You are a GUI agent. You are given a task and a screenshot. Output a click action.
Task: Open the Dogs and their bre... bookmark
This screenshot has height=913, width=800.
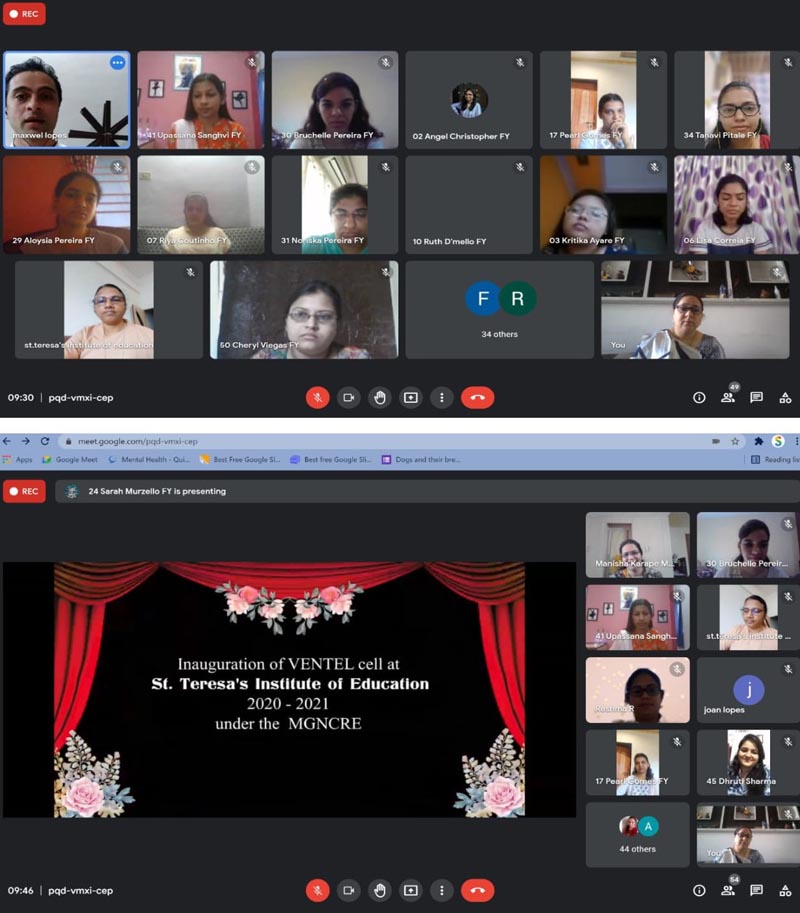click(421, 459)
